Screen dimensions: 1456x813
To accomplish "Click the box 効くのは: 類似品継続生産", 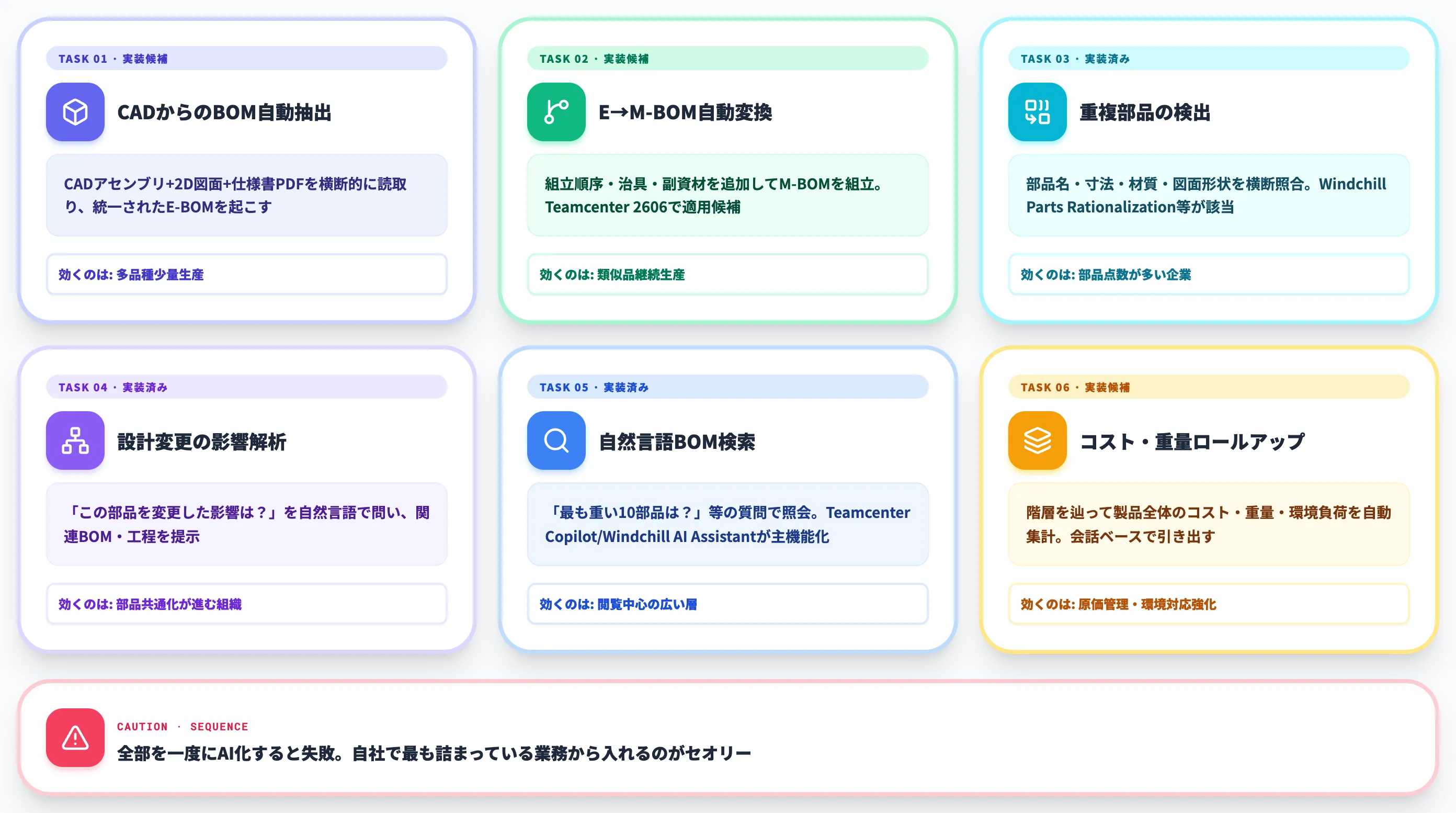I will [x=727, y=274].
